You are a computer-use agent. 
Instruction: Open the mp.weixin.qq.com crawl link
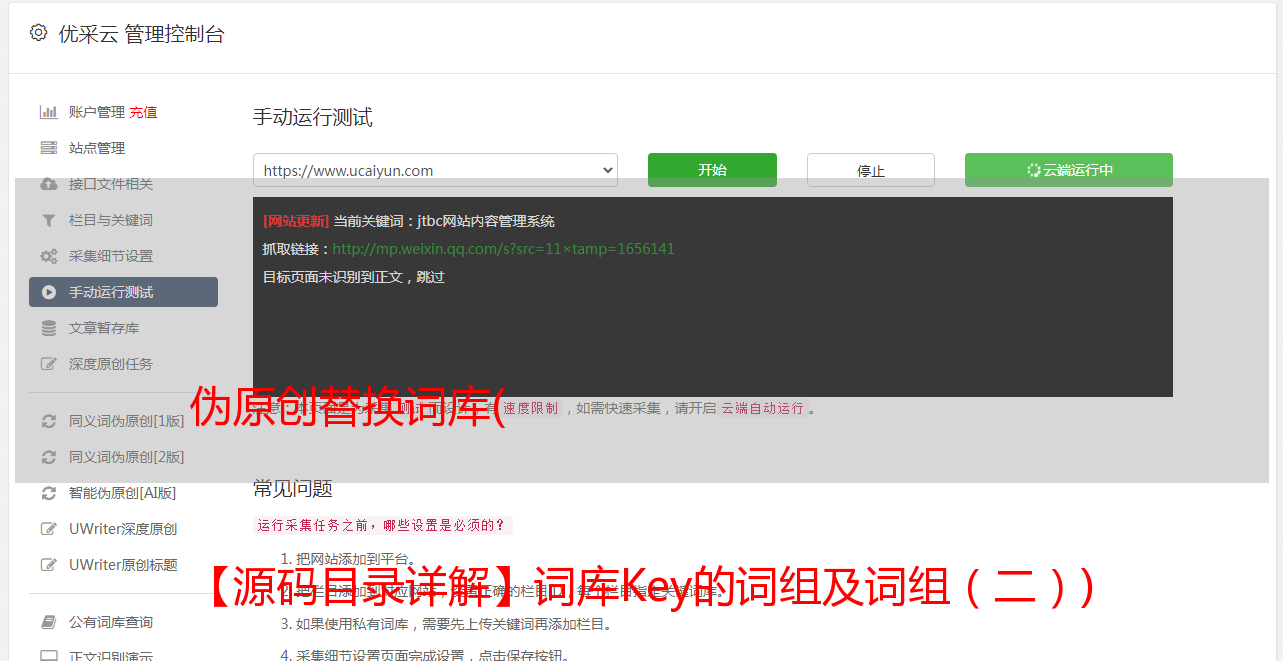tap(503, 249)
